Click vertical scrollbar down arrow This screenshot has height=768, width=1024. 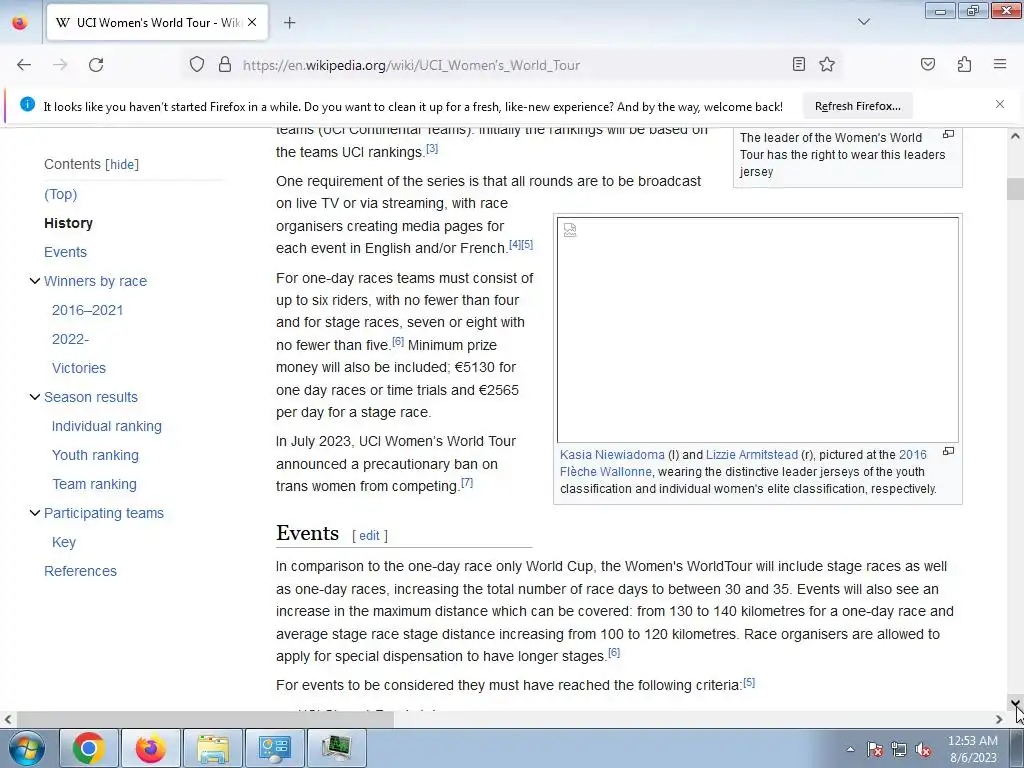point(1016,703)
